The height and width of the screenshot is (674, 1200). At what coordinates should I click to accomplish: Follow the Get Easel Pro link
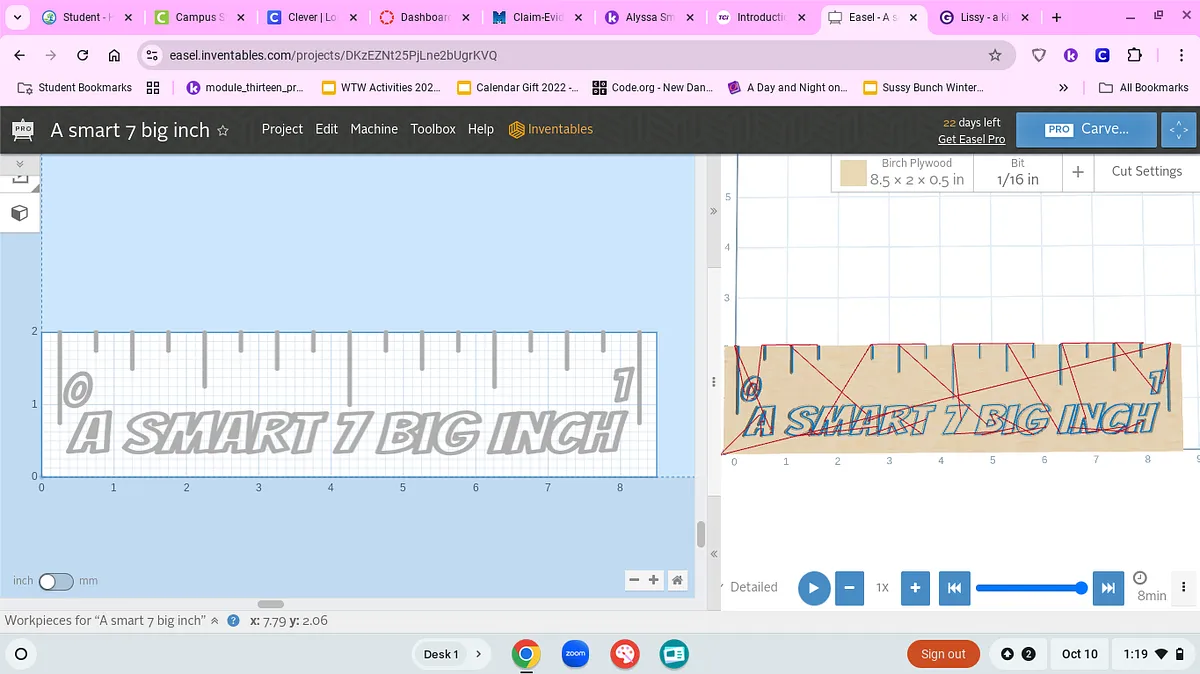tap(971, 139)
